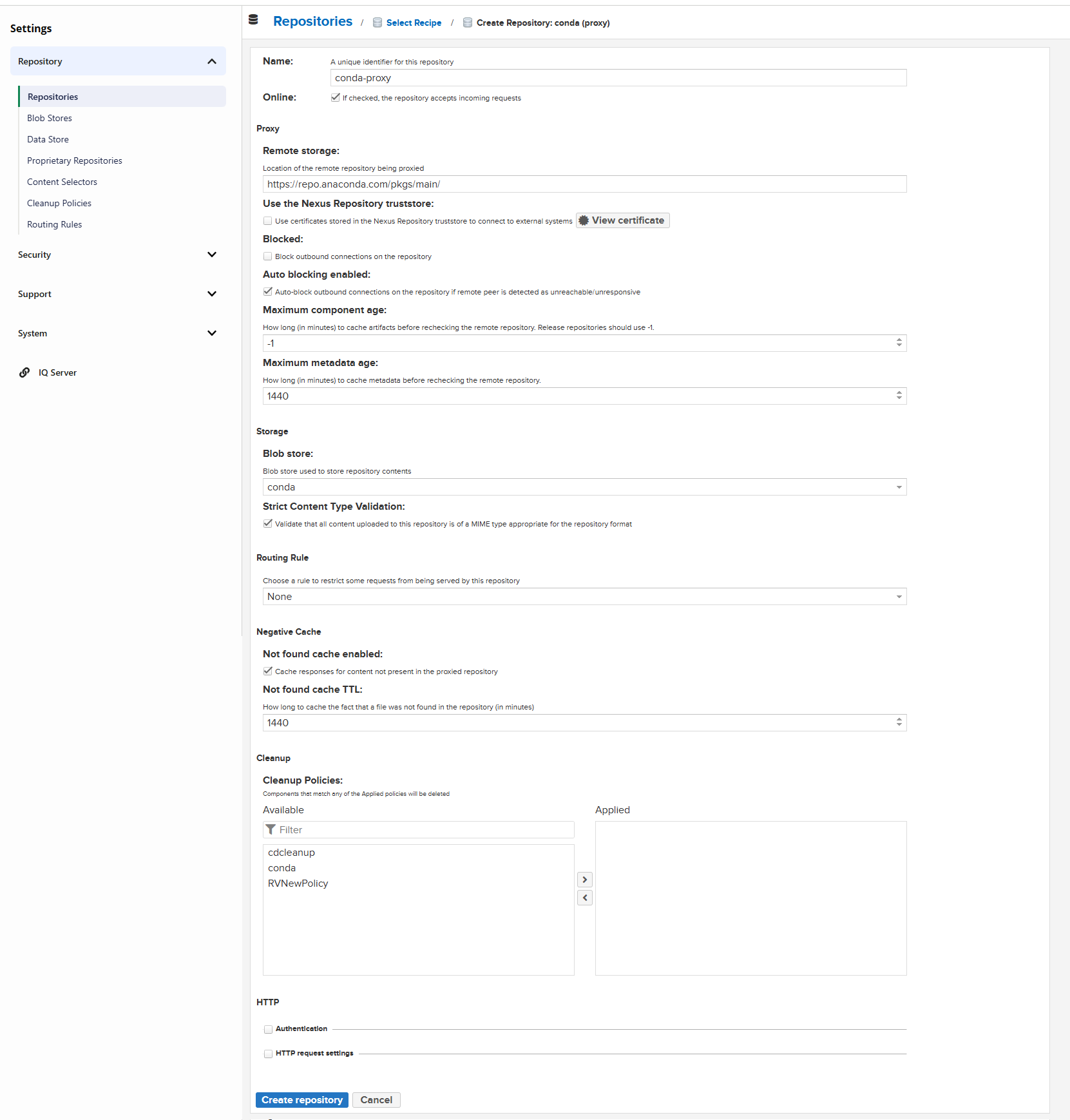Move policy to Applied with right arrow

click(x=585, y=880)
